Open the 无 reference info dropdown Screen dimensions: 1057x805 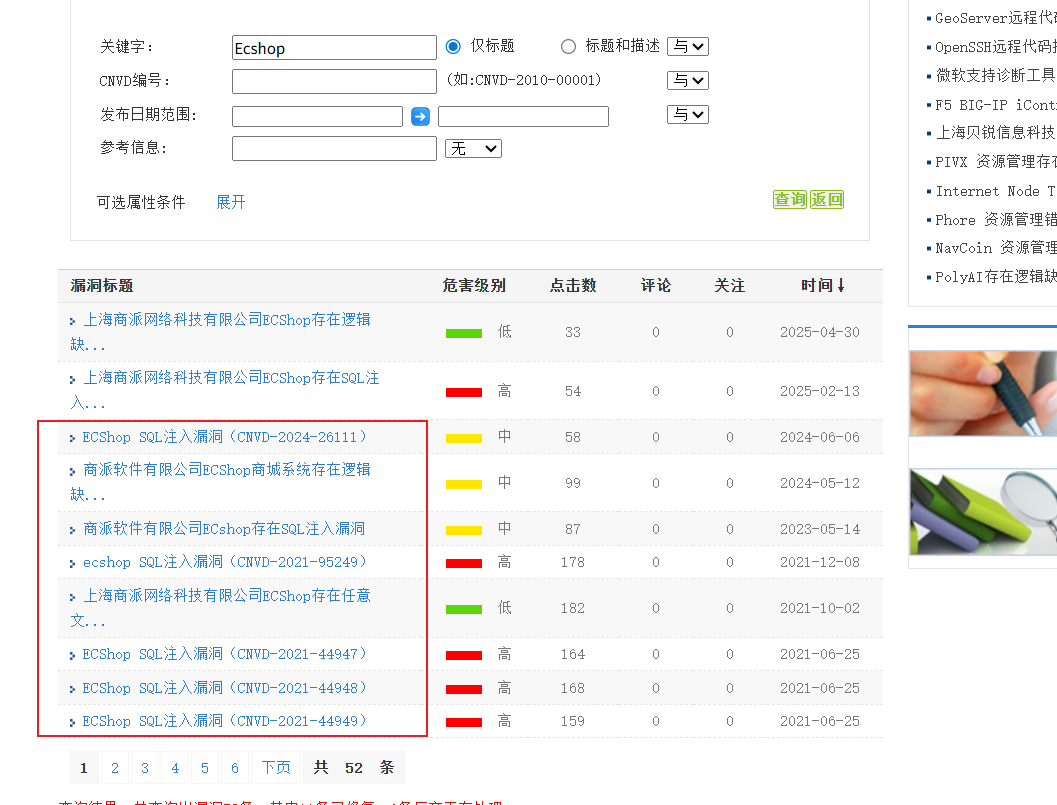coord(473,148)
